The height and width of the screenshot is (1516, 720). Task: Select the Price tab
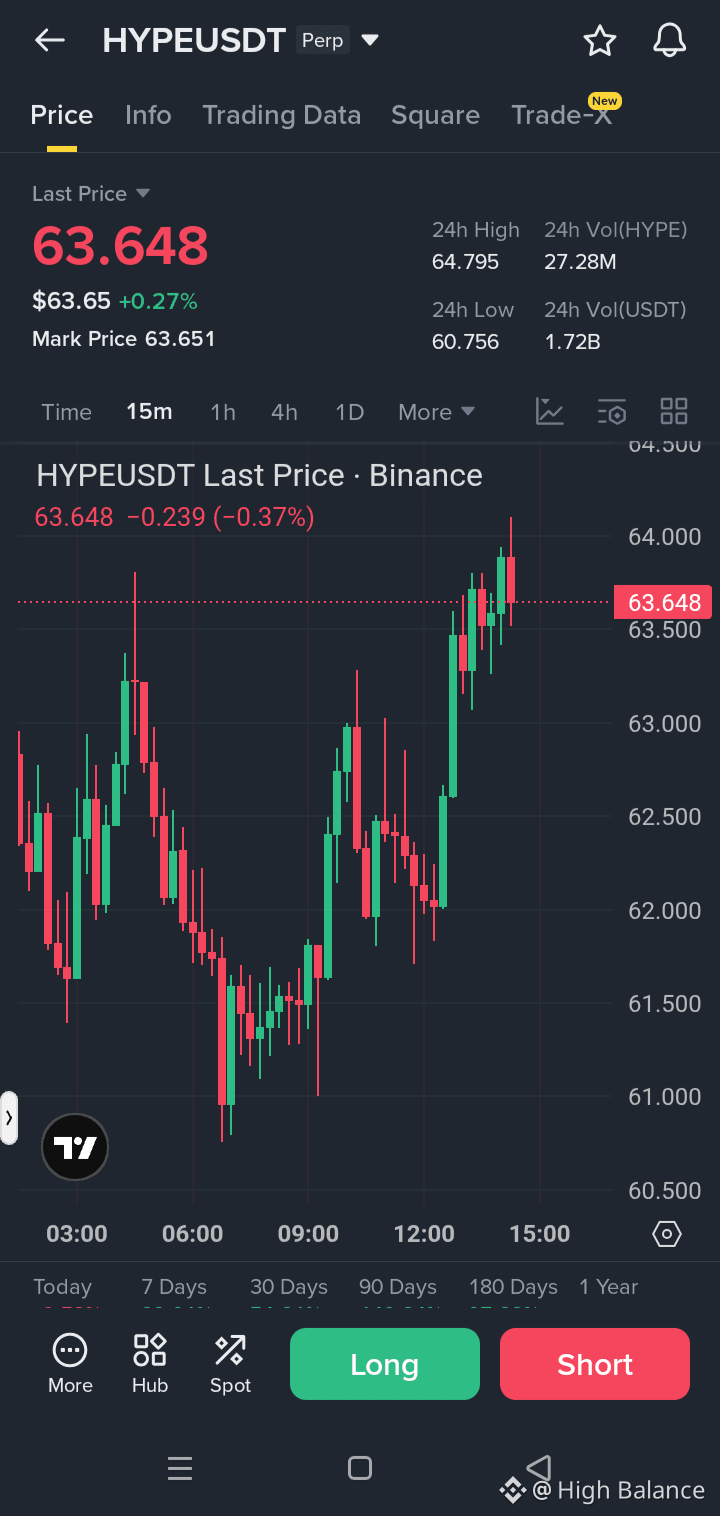[x=62, y=115]
